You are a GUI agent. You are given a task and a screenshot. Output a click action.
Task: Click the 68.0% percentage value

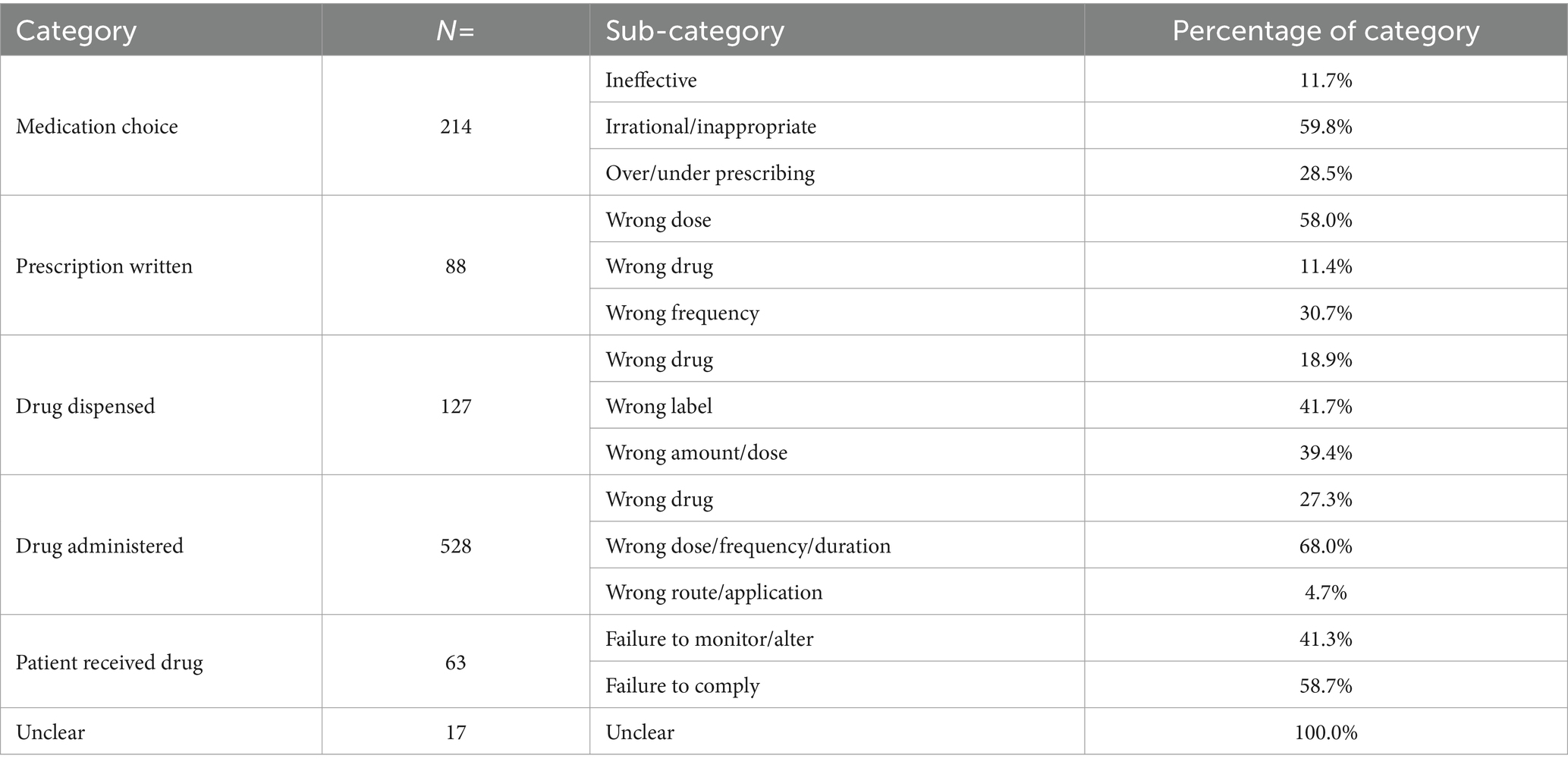1325,546
